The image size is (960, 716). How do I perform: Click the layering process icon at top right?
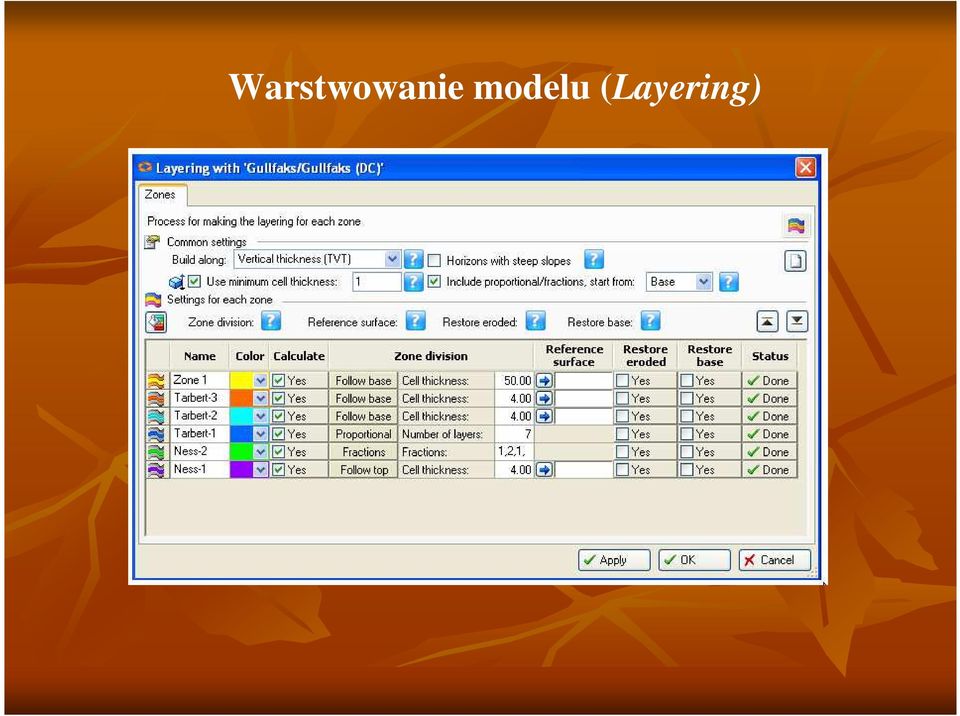point(796,225)
